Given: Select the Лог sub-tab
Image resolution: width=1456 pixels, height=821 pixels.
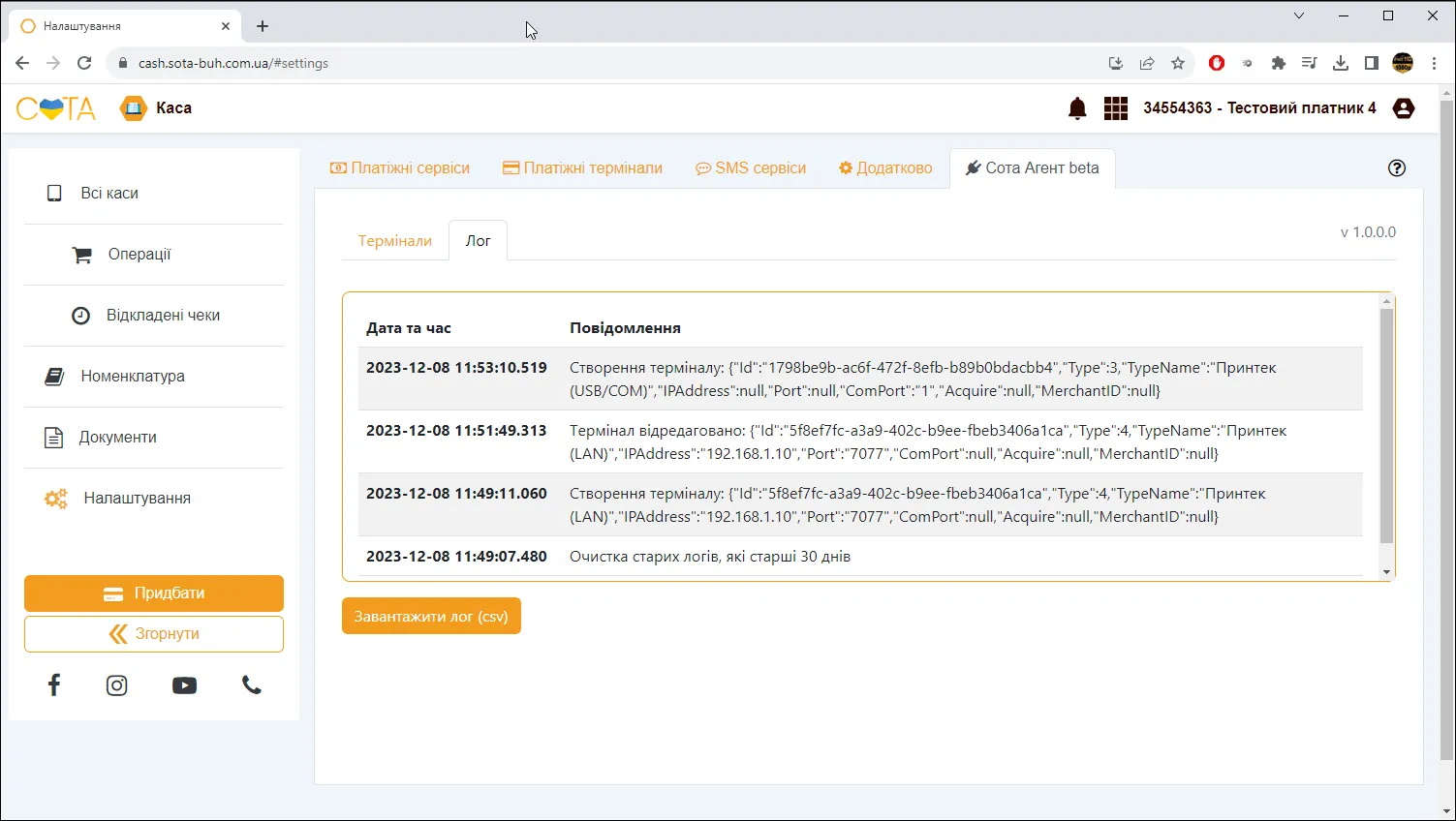Looking at the screenshot, I should [x=479, y=240].
